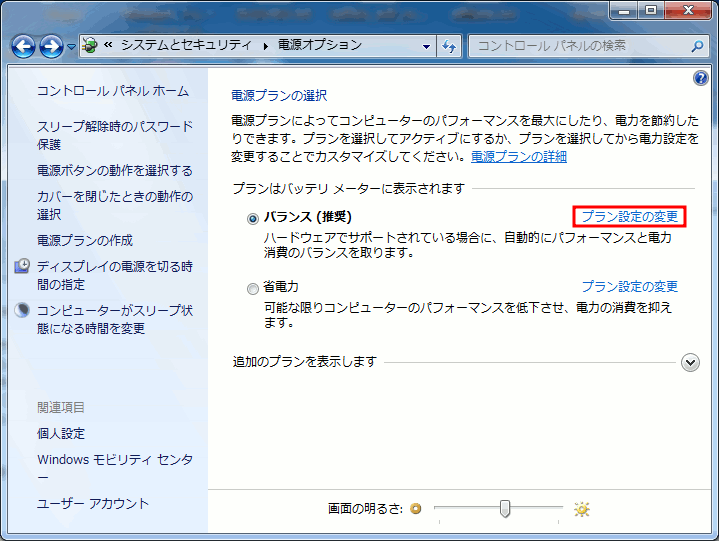Click the bright sun icon right of slider

582,509
